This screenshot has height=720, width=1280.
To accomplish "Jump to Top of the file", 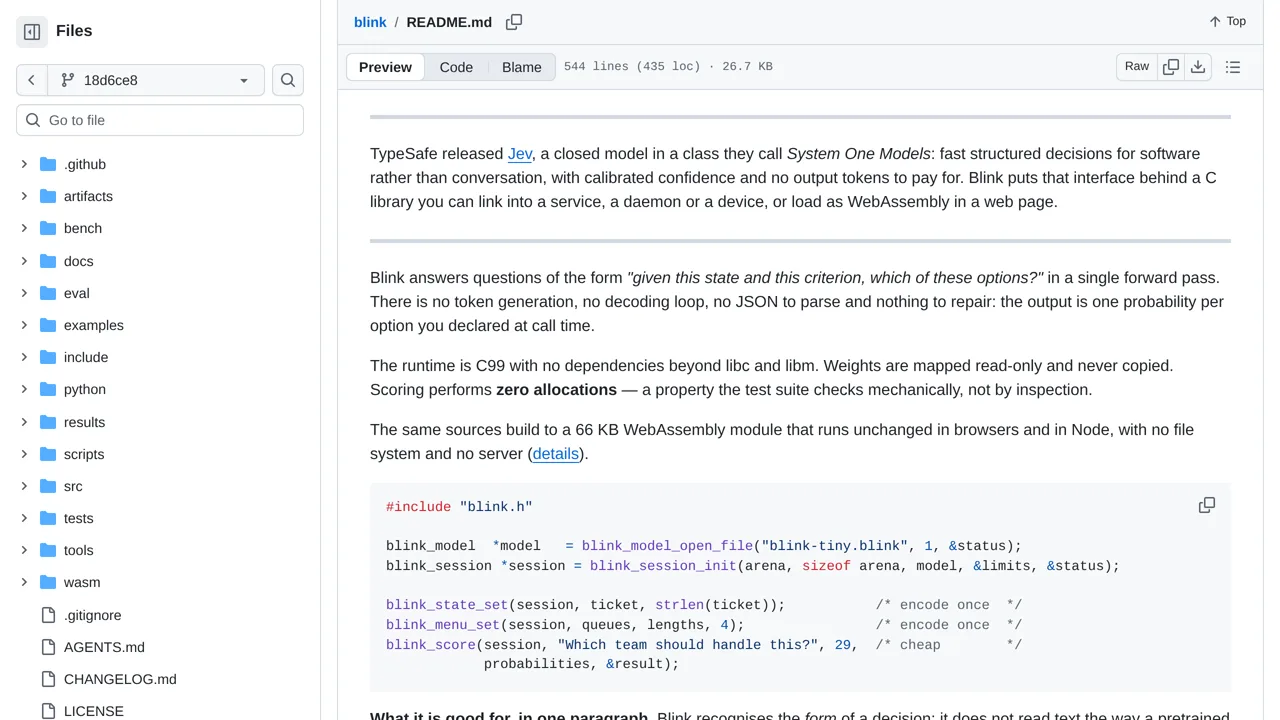I will (1227, 21).
